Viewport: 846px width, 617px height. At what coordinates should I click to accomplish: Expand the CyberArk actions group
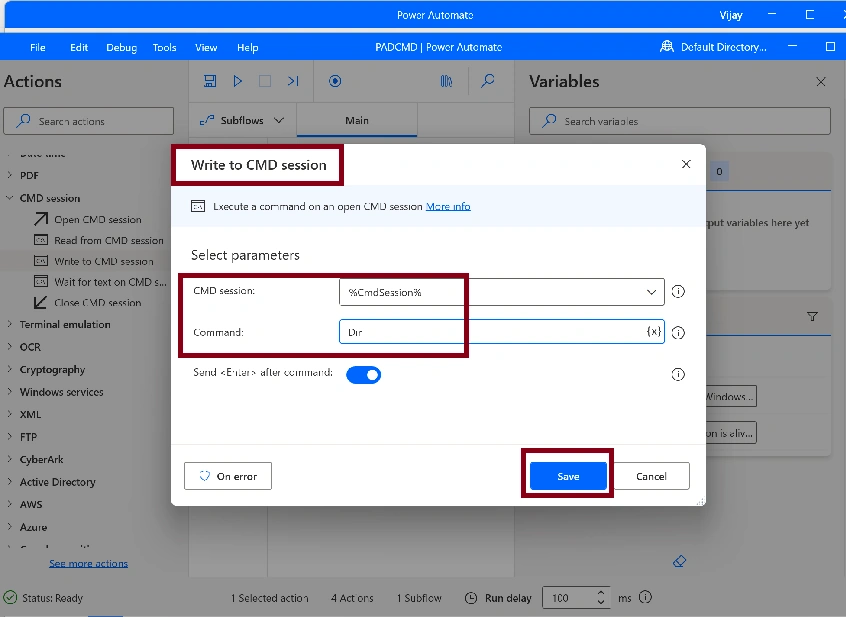point(9,459)
